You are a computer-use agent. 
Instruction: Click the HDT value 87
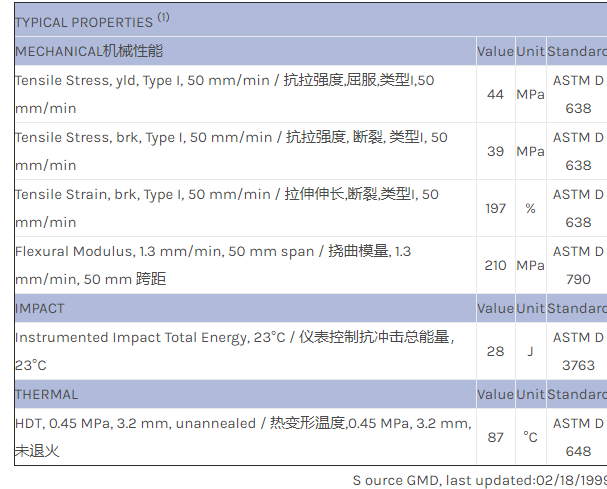coord(495,437)
